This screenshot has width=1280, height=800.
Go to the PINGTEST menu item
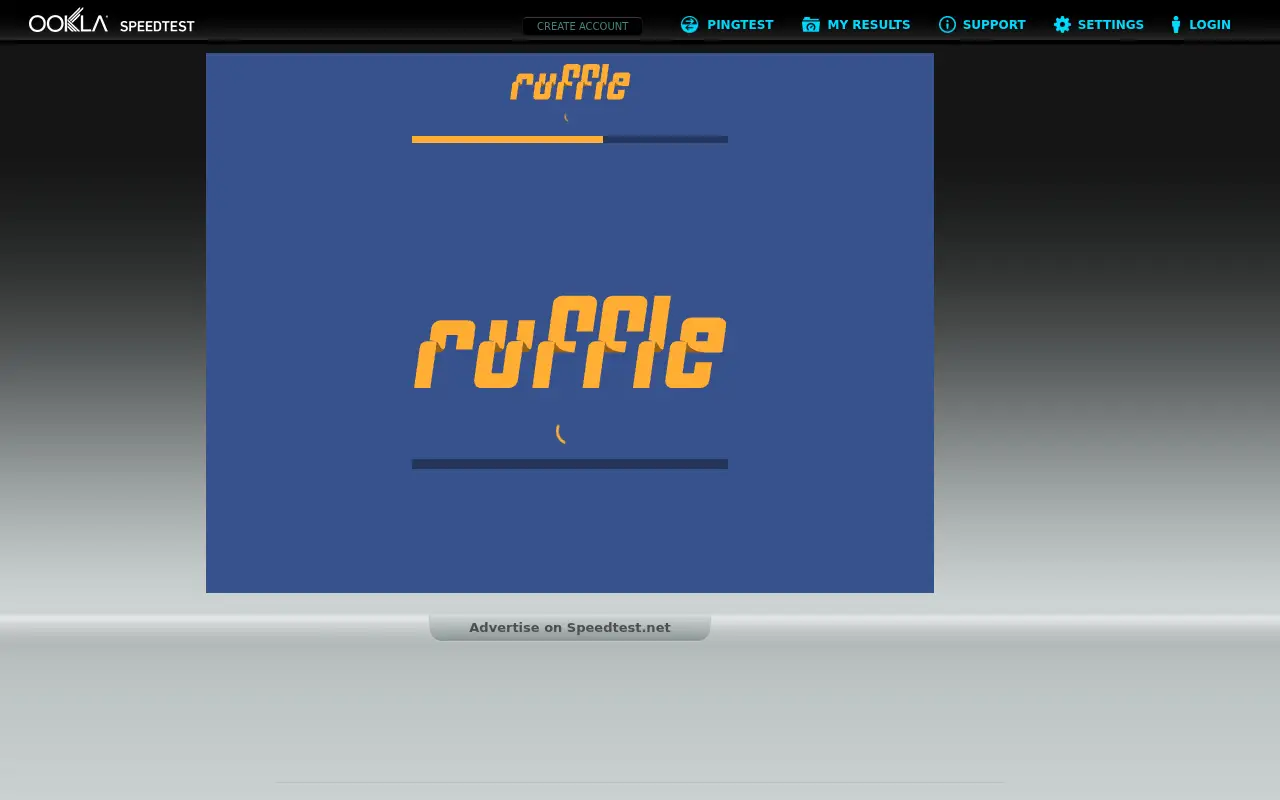(740, 25)
